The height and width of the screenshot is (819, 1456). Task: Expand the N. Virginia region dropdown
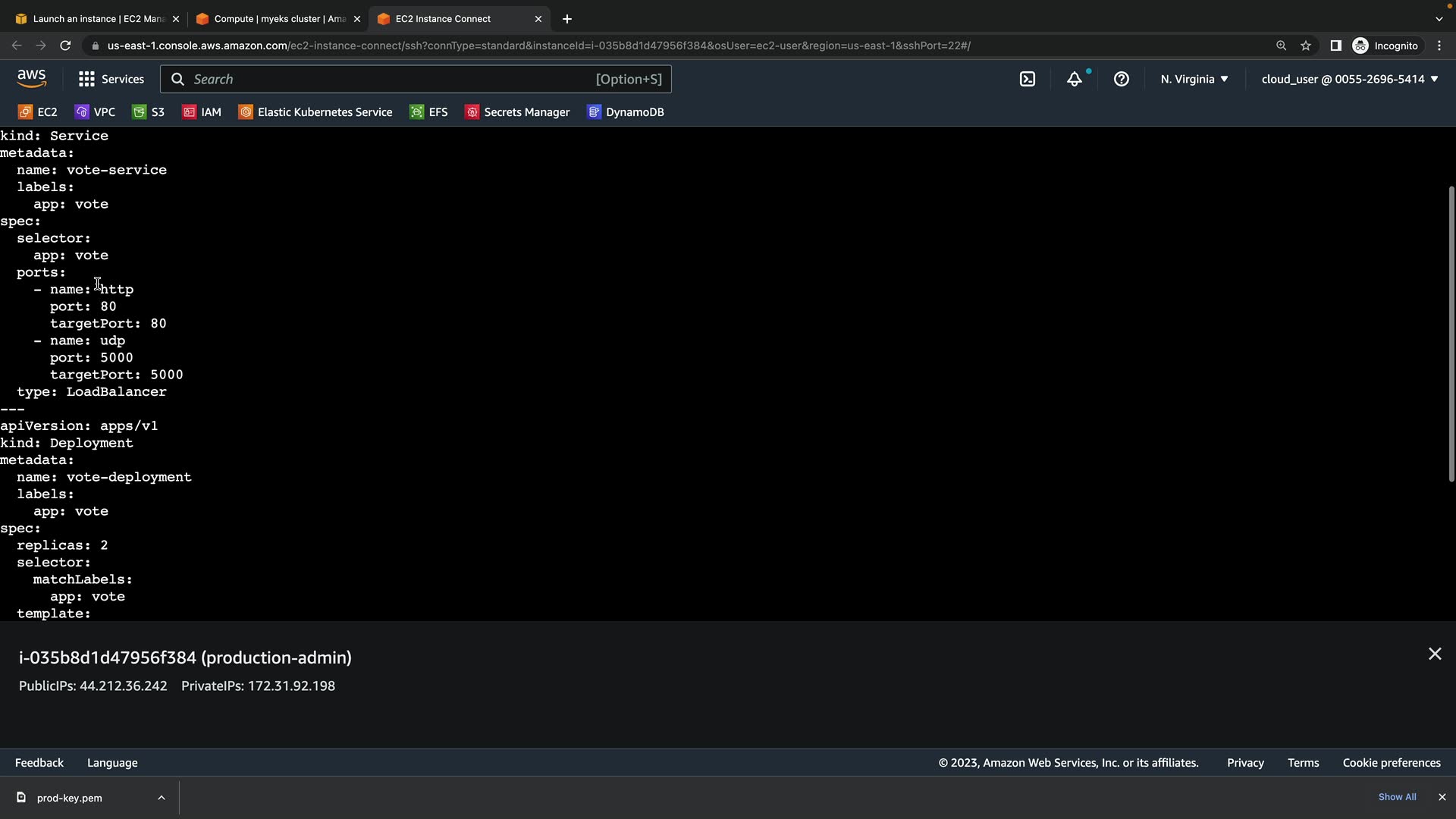1194,79
